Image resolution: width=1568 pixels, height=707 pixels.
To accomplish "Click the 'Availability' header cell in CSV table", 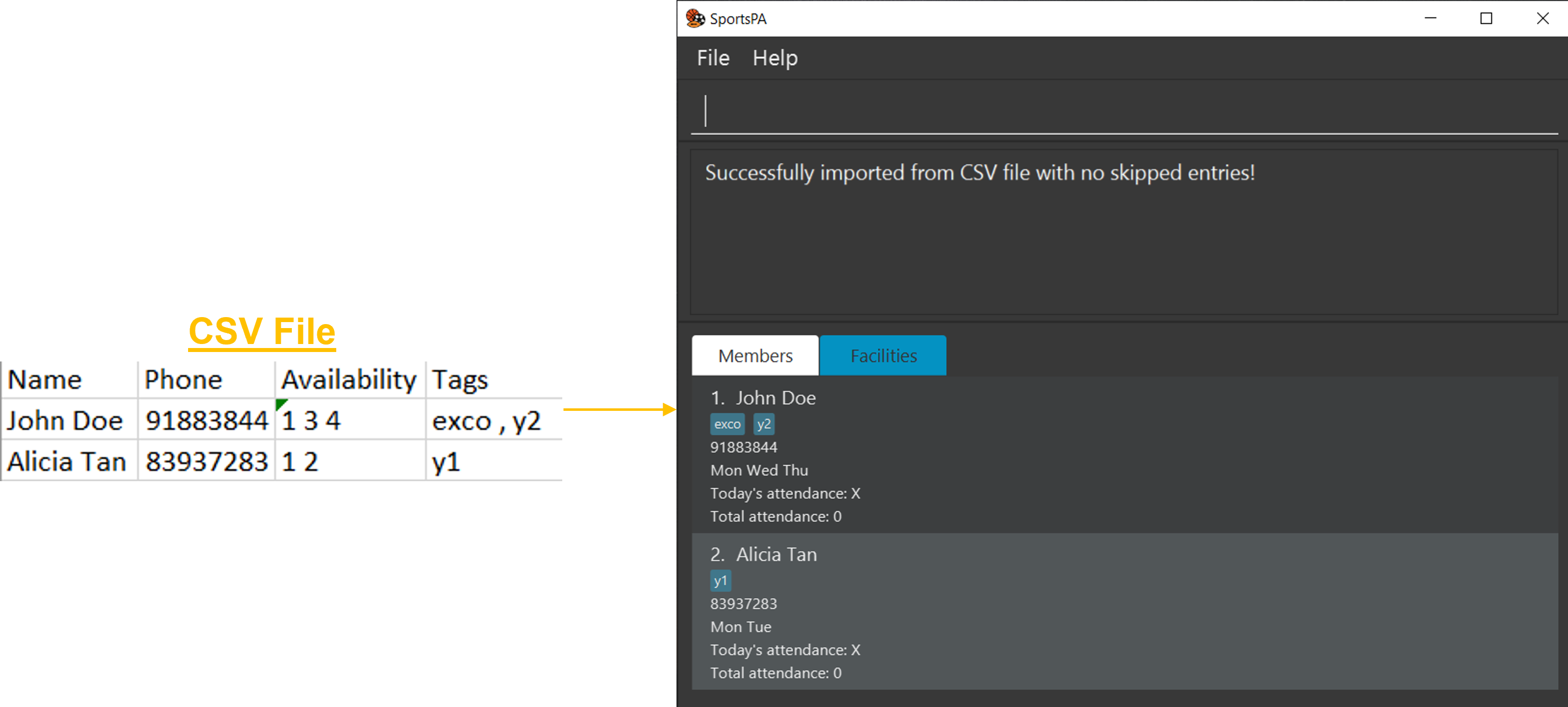I will pos(351,379).
